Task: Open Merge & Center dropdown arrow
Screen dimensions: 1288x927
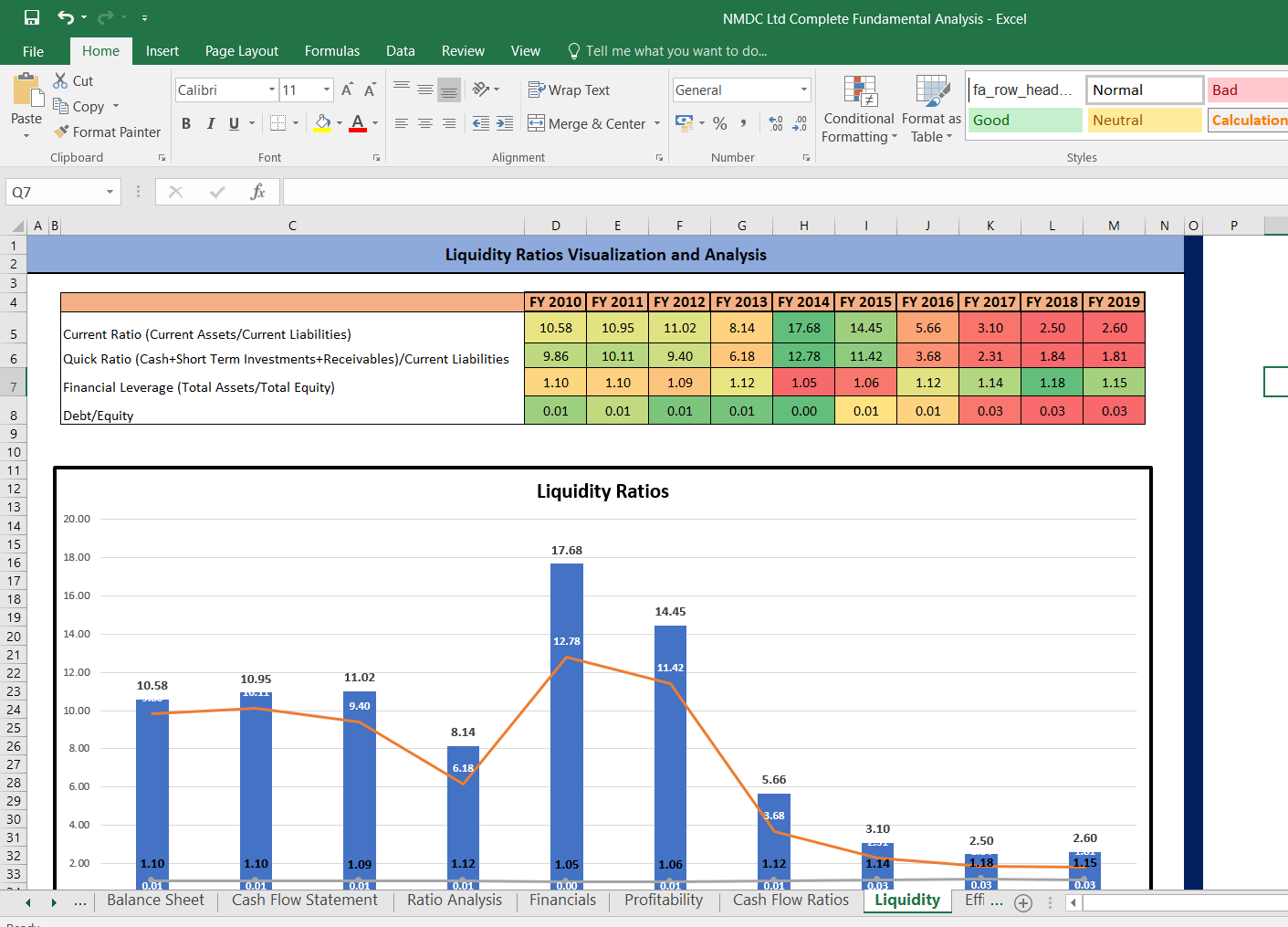Action: (657, 123)
